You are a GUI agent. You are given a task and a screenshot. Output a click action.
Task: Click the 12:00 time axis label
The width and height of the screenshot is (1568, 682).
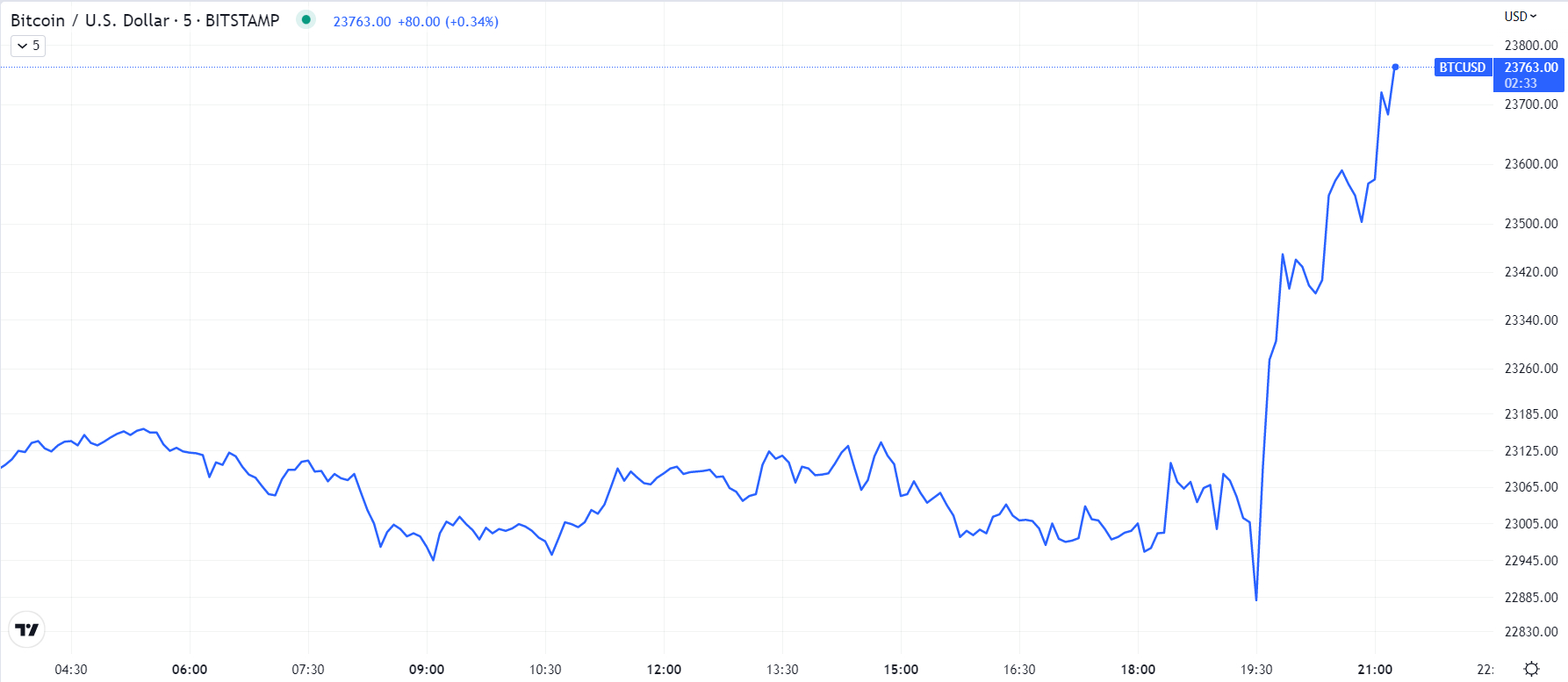pos(664,670)
